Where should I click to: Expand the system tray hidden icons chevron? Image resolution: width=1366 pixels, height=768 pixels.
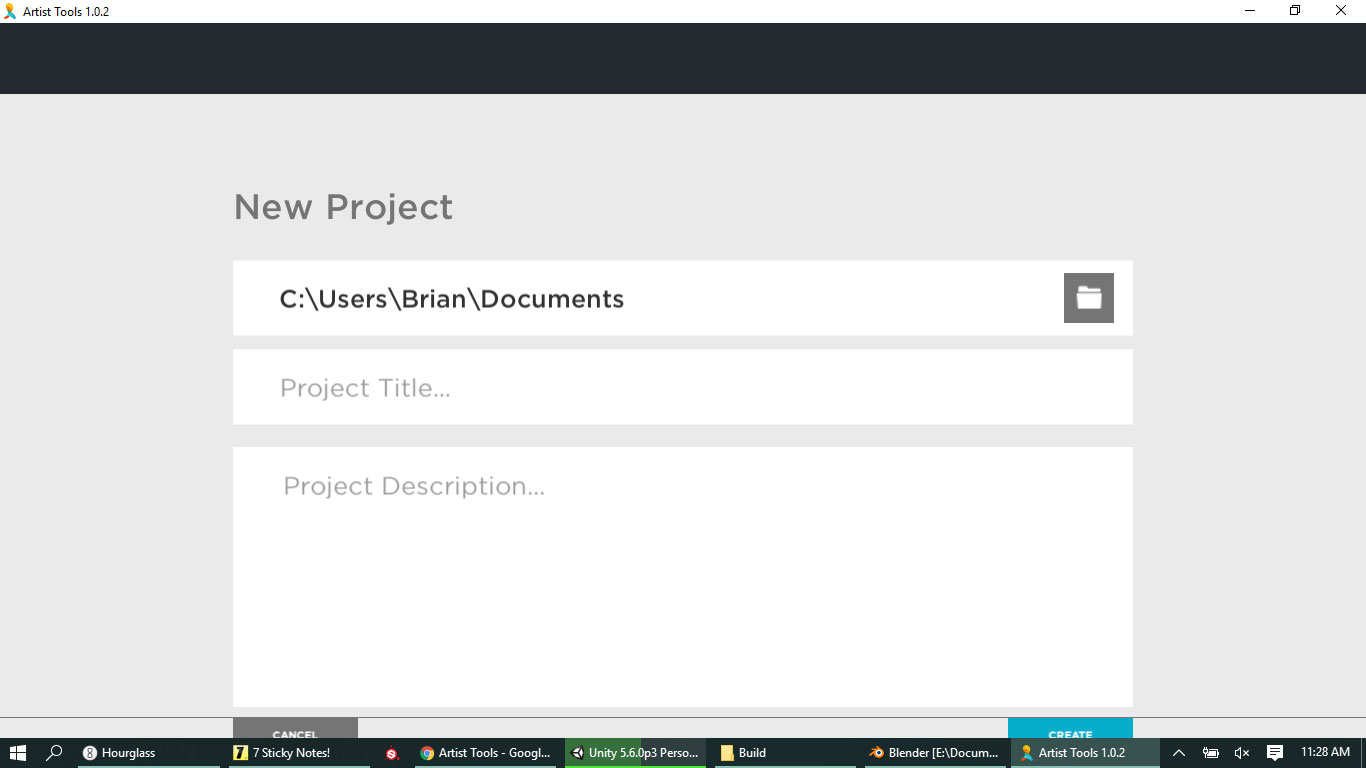1179,753
